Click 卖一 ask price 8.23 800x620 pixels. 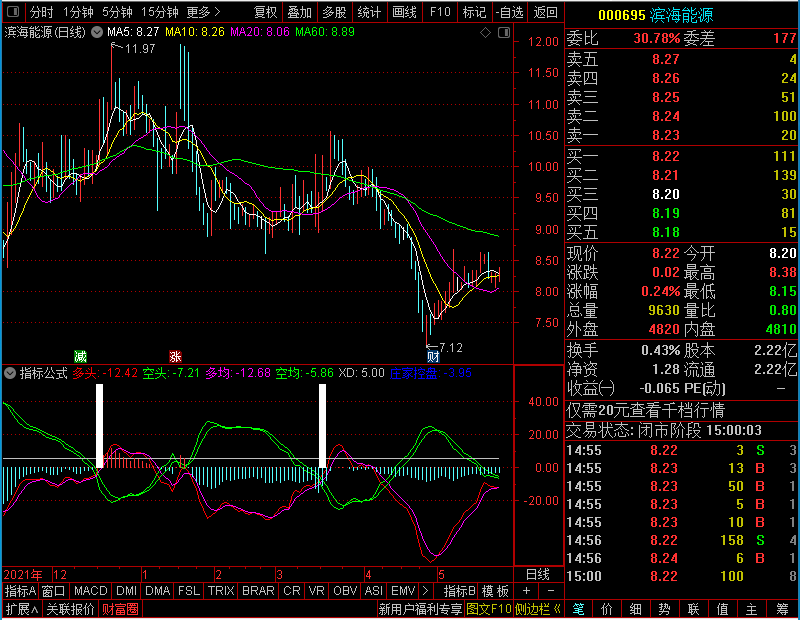tap(666, 135)
